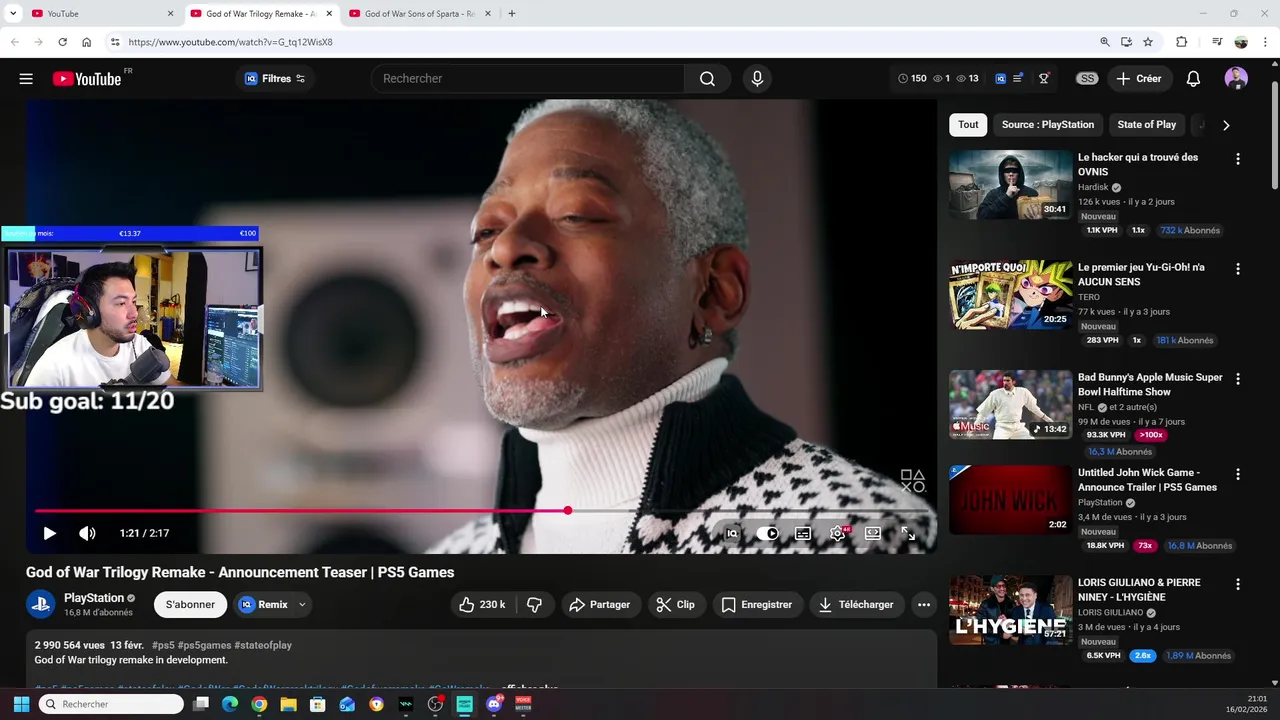The height and width of the screenshot is (720, 1280).
Task: Open the Créer button
Action: [x=1139, y=79]
